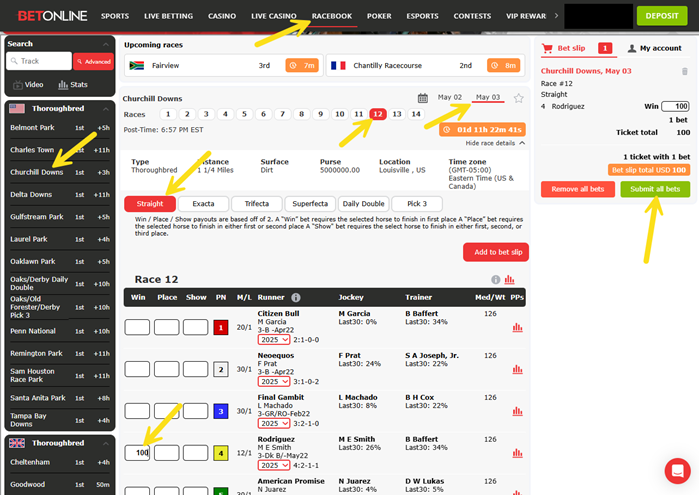Viewport: 699px width, 496px height.
Task: Choose the Superfecta bet type
Action: click(x=310, y=204)
